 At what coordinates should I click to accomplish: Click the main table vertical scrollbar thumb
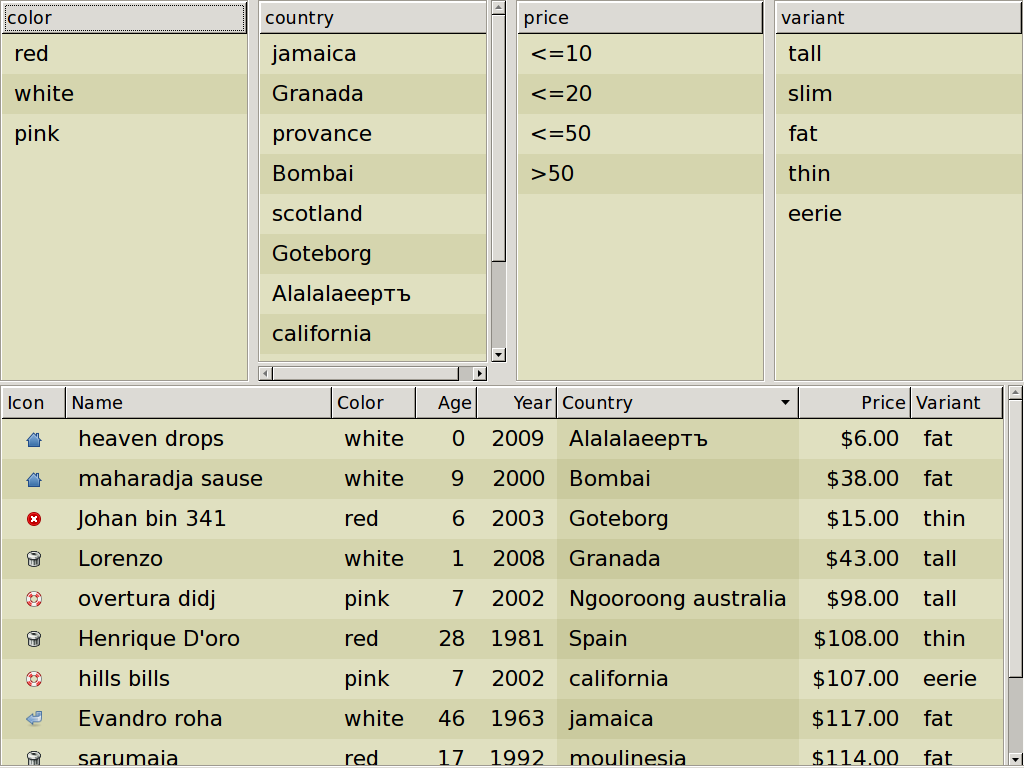[x=1015, y=538]
